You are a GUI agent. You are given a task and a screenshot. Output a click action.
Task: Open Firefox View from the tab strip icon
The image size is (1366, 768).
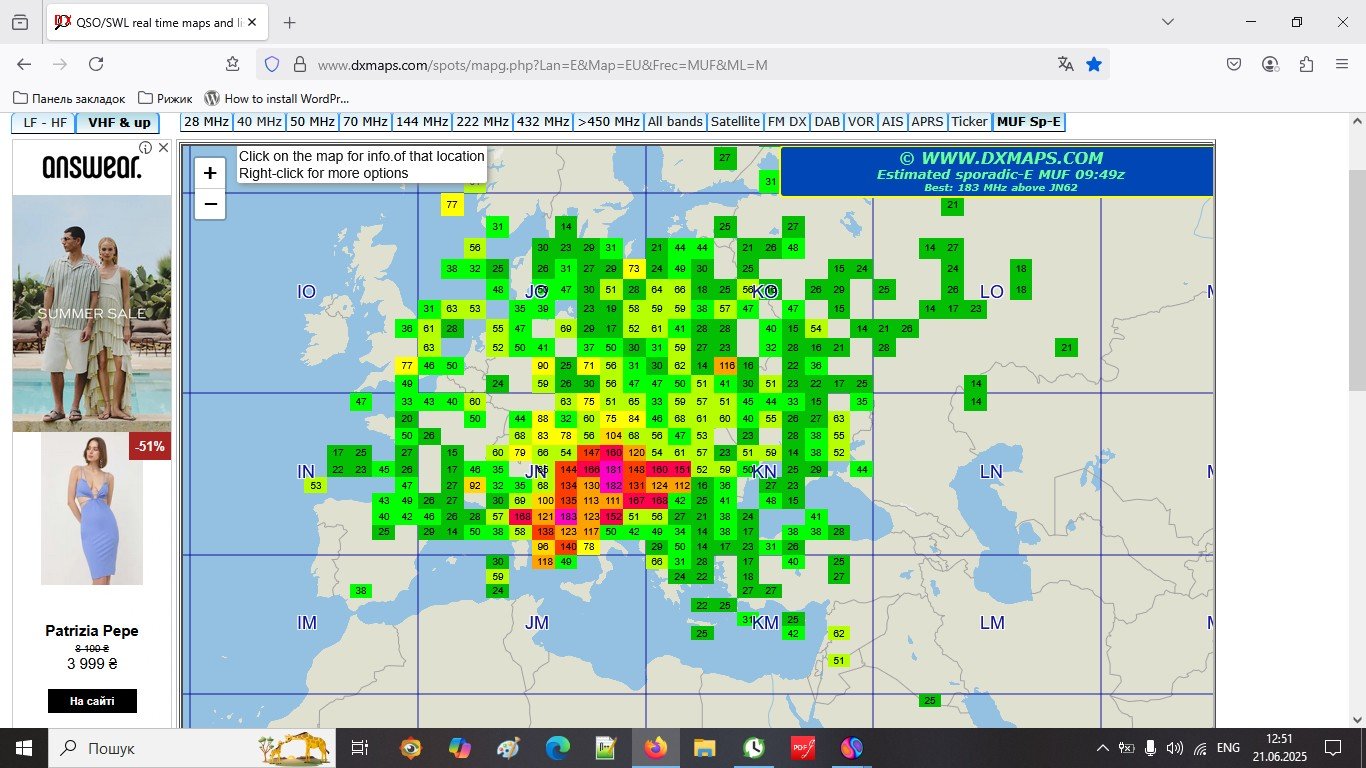[20, 22]
